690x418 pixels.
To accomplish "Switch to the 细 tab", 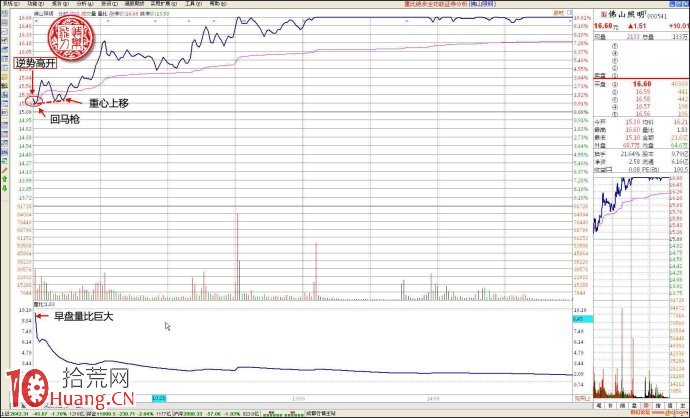I will point(622,406).
